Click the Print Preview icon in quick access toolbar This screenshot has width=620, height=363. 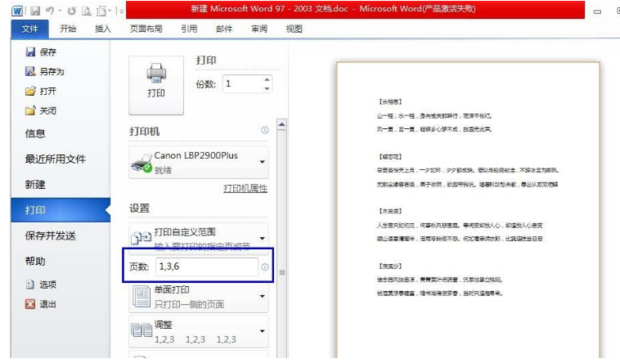coord(86,11)
